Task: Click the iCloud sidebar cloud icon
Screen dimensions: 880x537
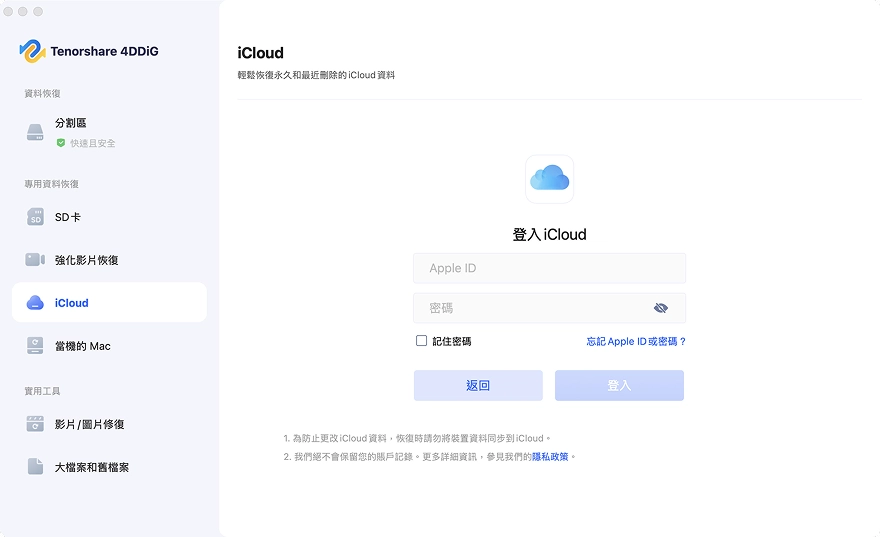Action: [35, 302]
